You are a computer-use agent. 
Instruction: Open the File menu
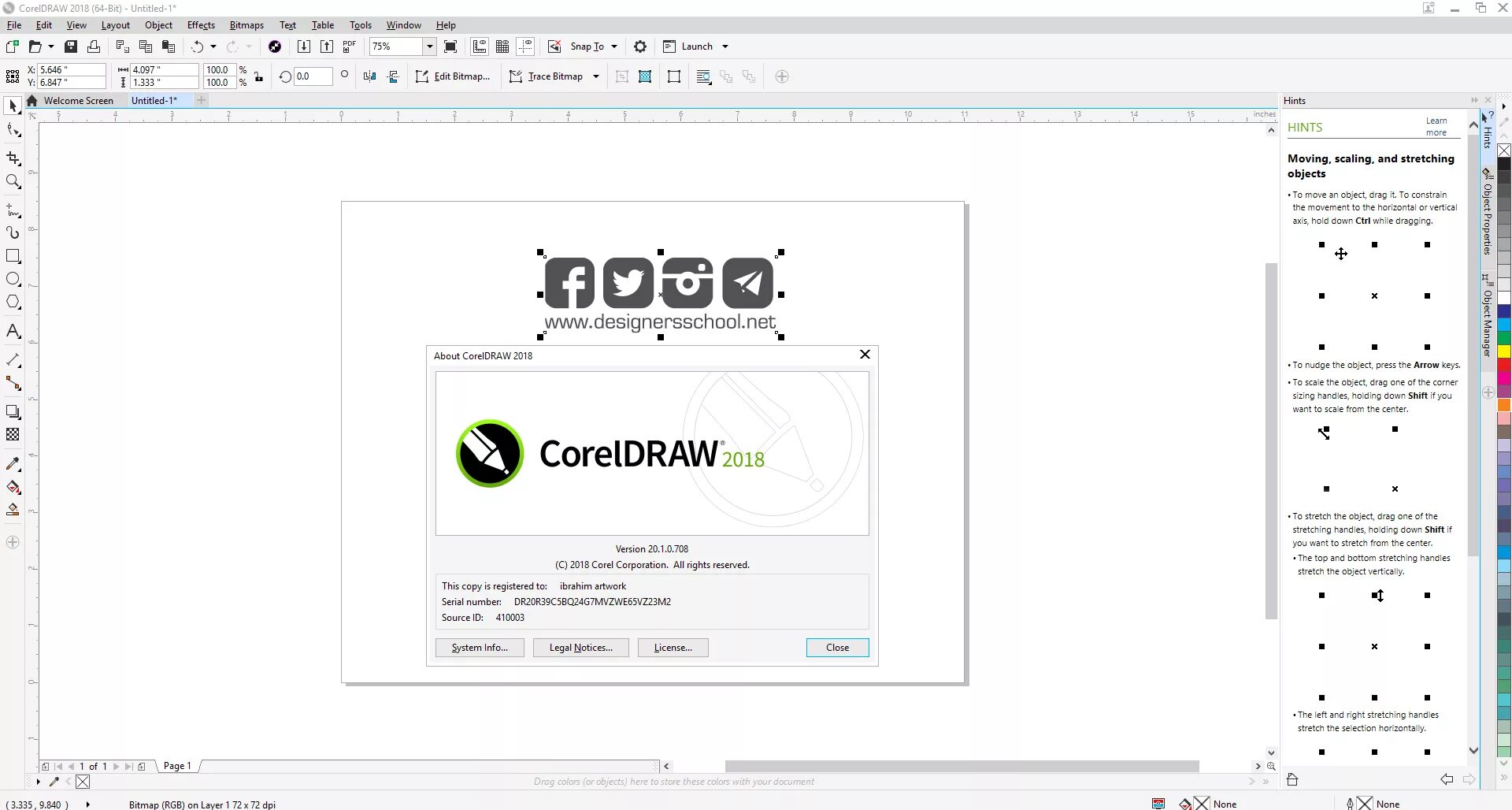point(14,25)
